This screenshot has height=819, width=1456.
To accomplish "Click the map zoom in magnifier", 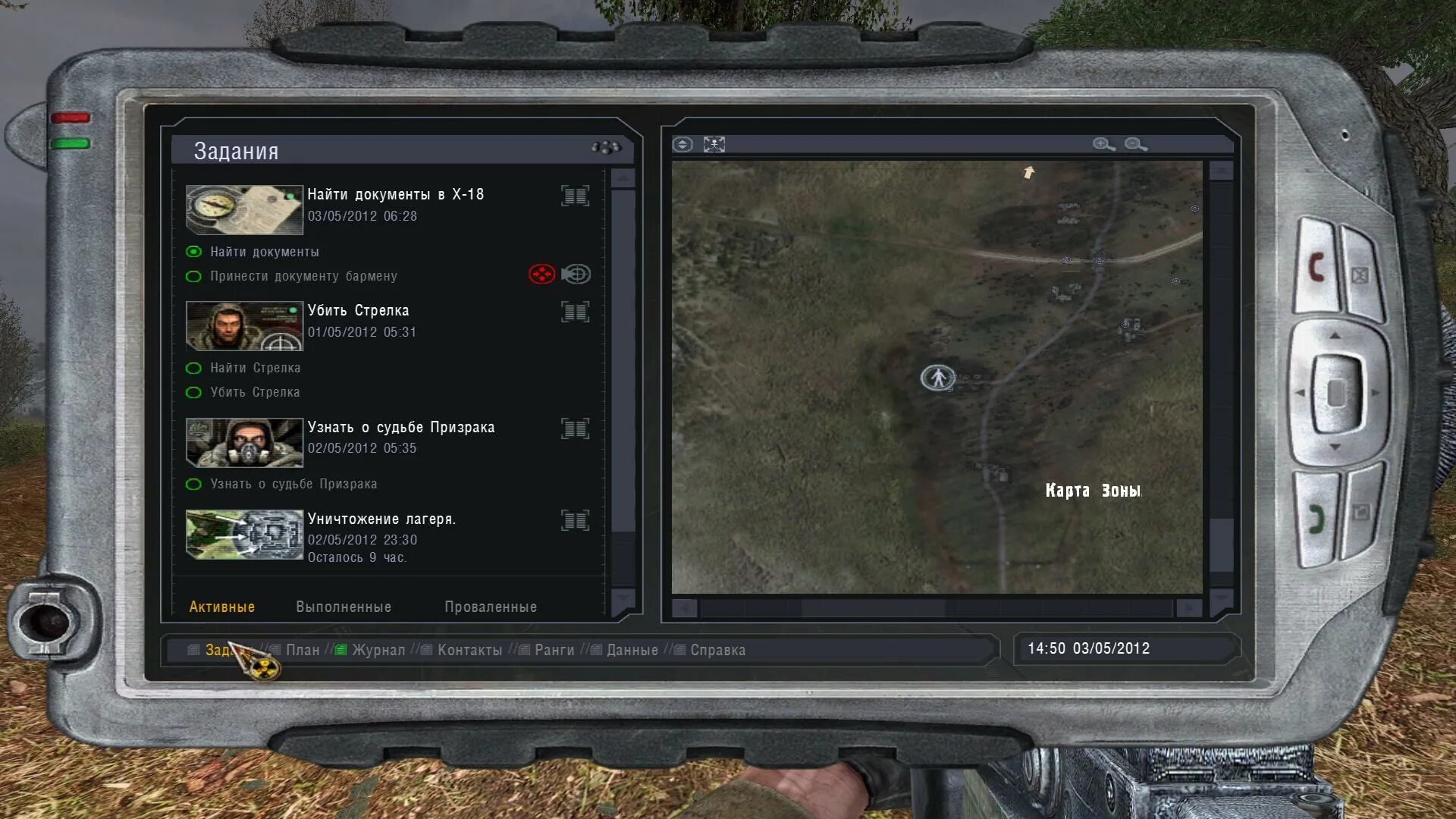I will point(1103,144).
